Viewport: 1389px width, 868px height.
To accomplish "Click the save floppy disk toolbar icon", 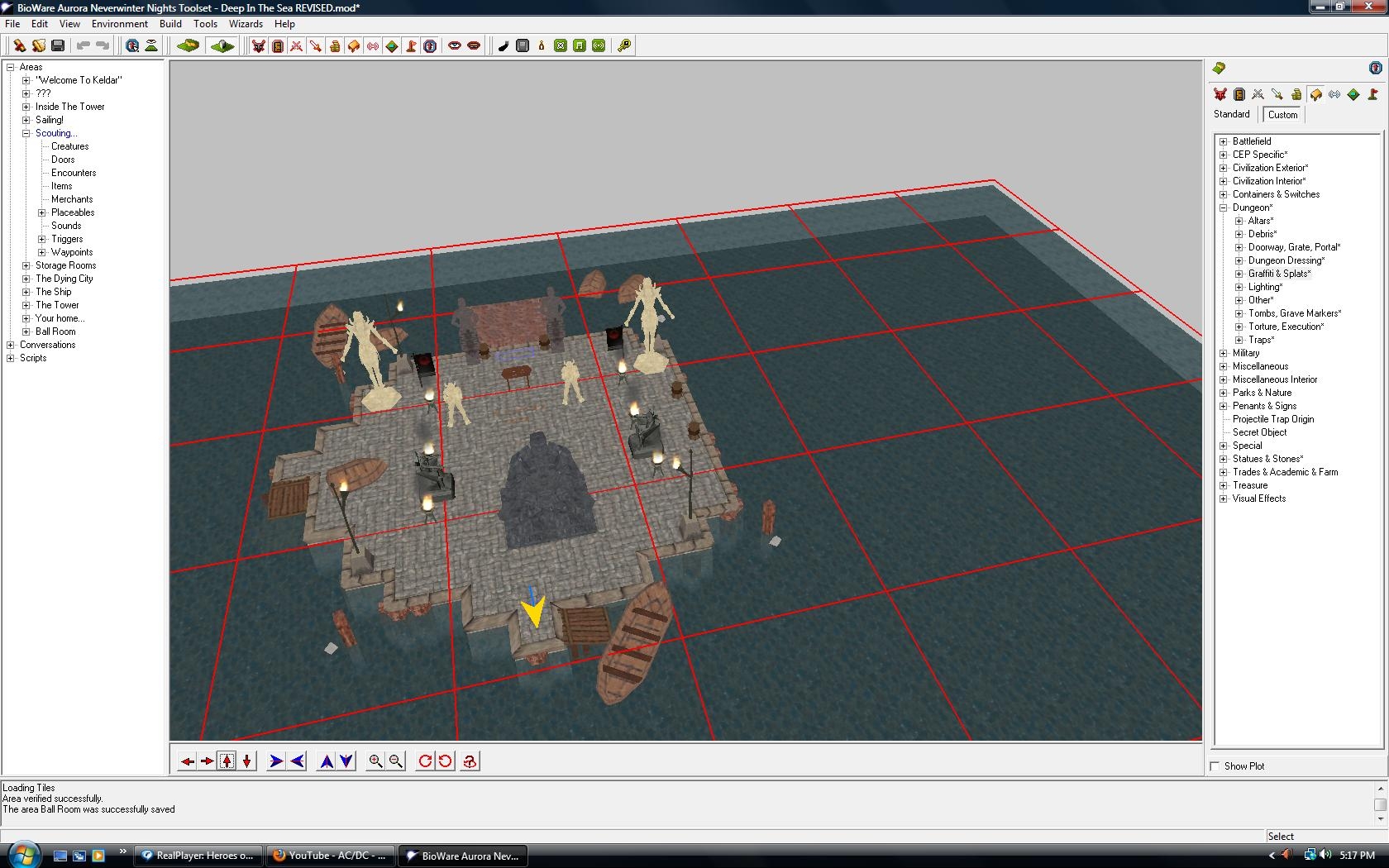I will 58,45.
